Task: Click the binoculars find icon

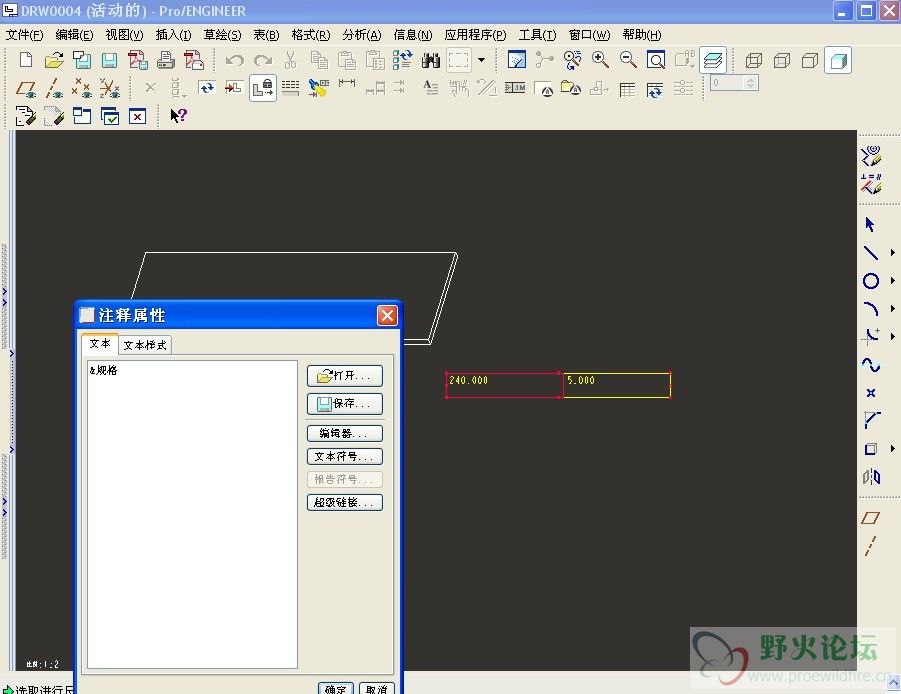Action: pyautogui.click(x=431, y=60)
